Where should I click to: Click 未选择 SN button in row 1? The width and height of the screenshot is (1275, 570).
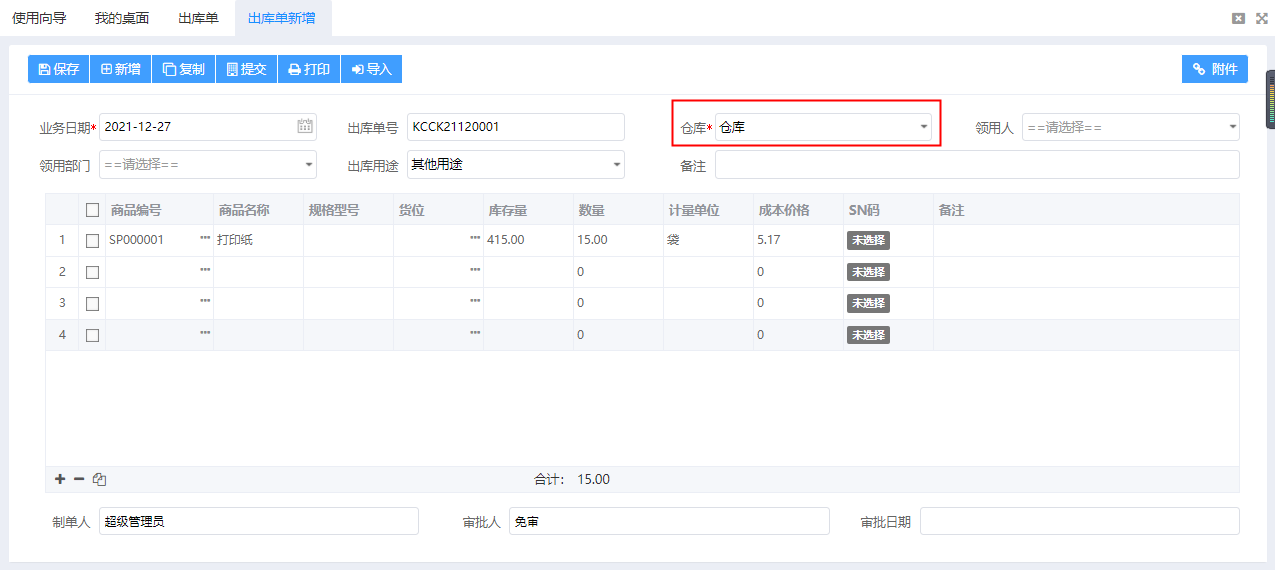868,241
